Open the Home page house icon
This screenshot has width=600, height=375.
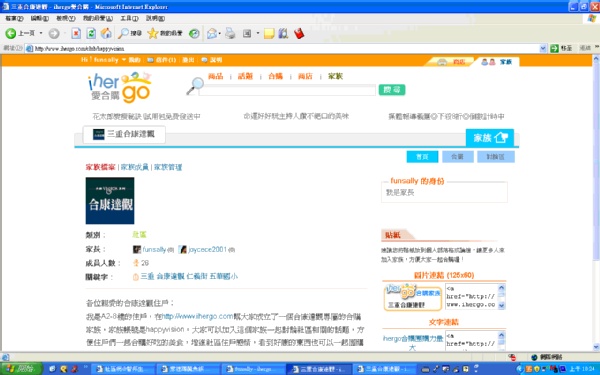pos(106,33)
